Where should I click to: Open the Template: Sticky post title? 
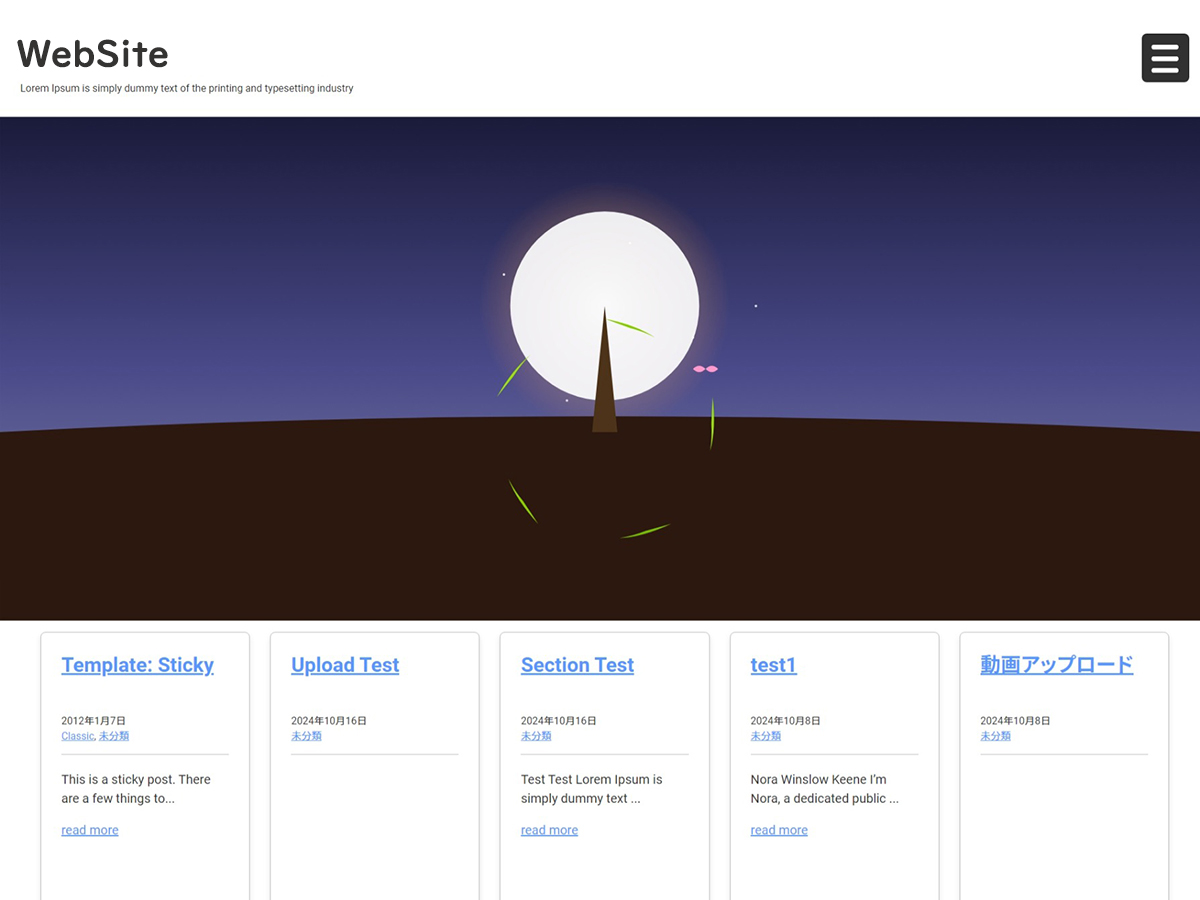(137, 665)
